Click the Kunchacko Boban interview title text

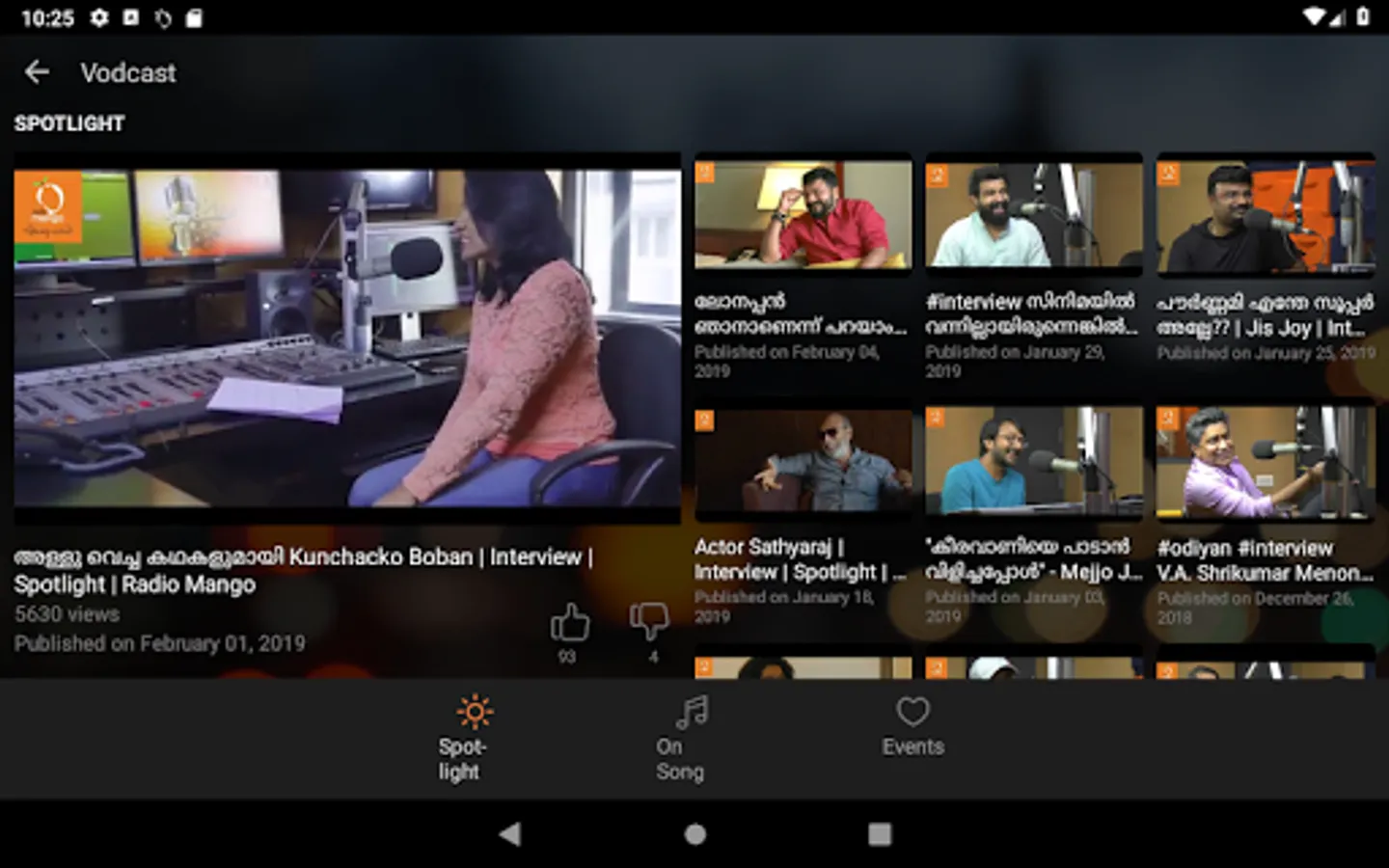(303, 570)
